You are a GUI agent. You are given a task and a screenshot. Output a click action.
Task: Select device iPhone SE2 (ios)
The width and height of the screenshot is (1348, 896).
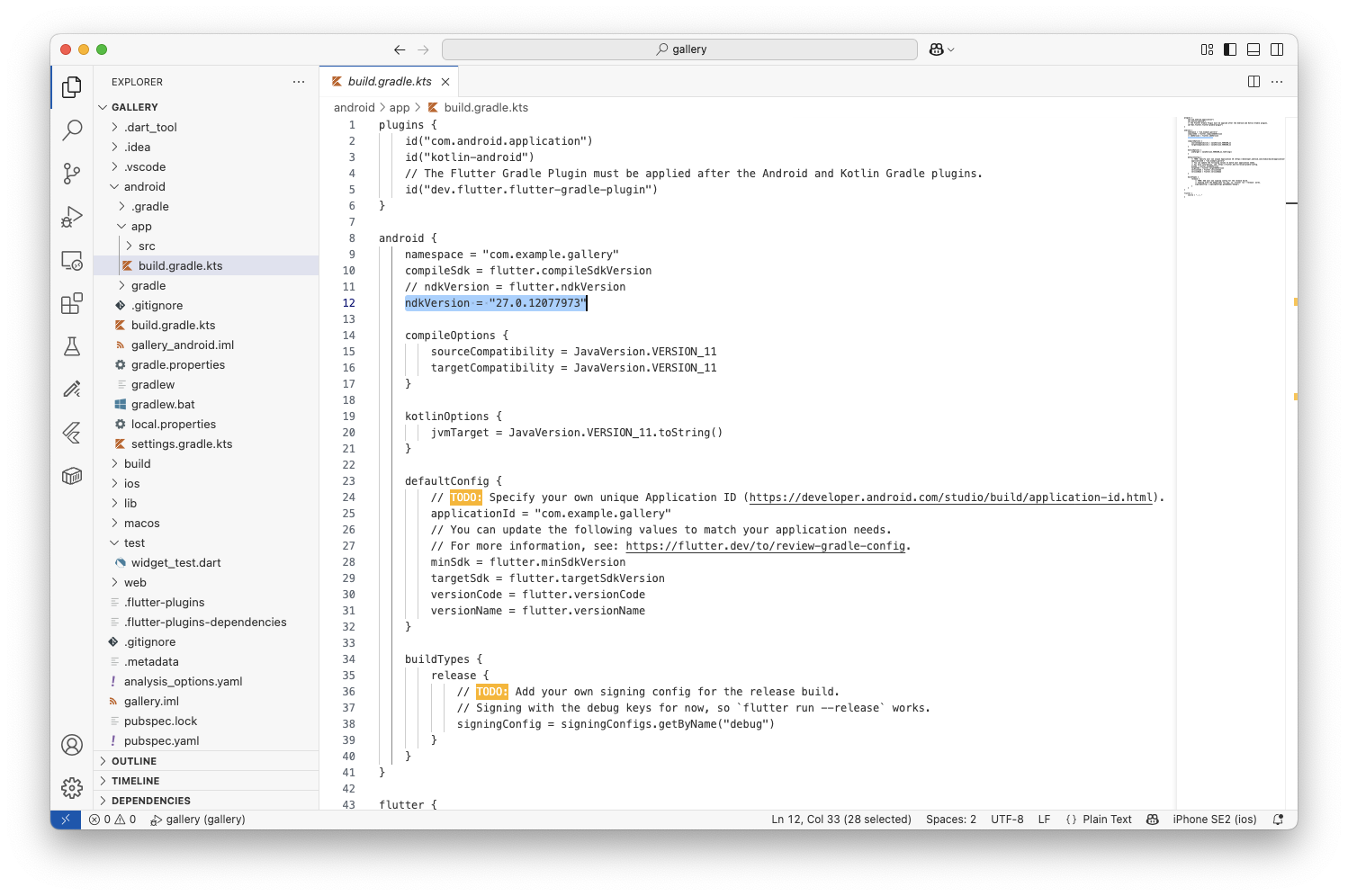(1214, 820)
